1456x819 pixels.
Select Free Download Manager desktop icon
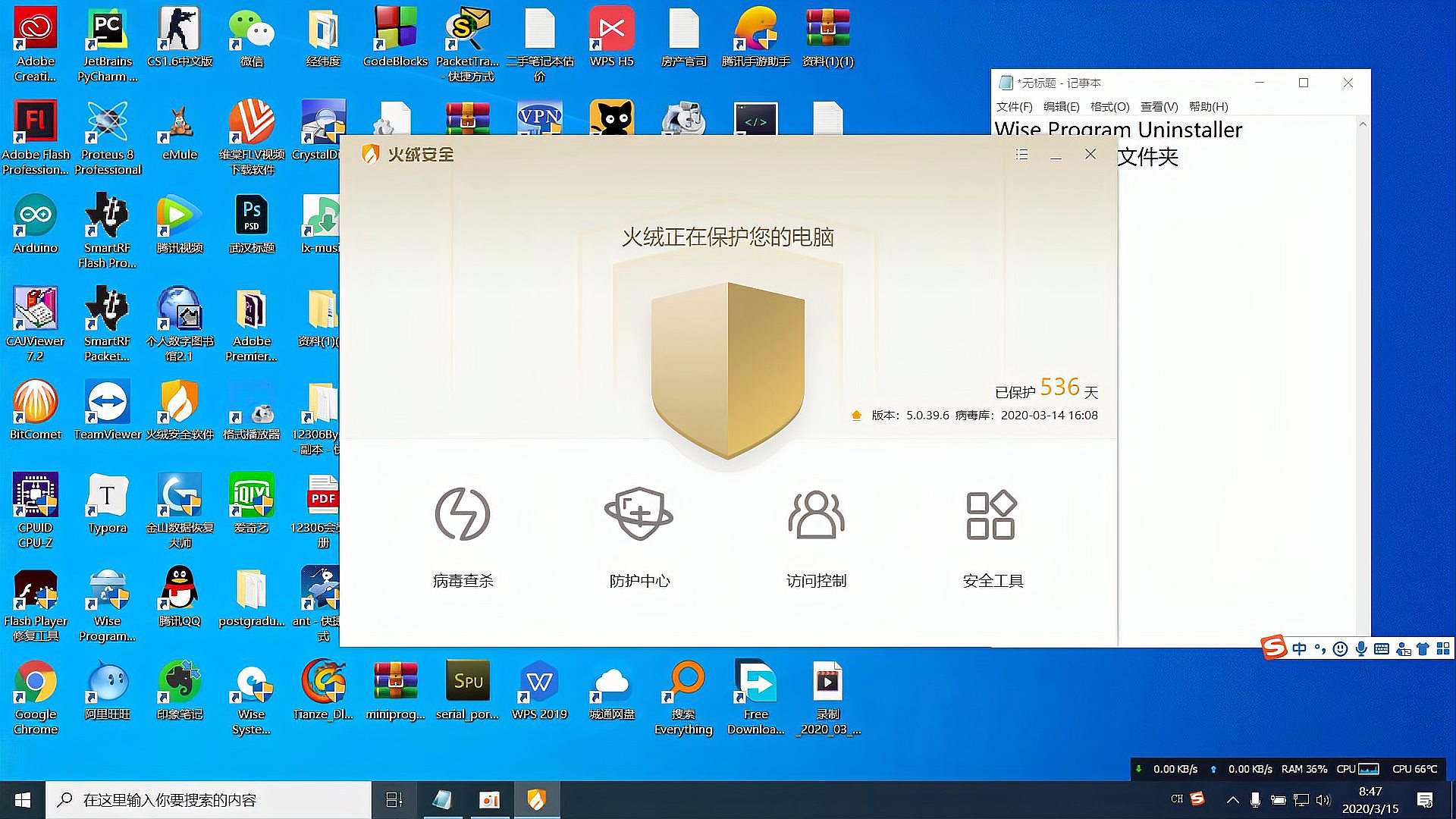[x=755, y=698]
